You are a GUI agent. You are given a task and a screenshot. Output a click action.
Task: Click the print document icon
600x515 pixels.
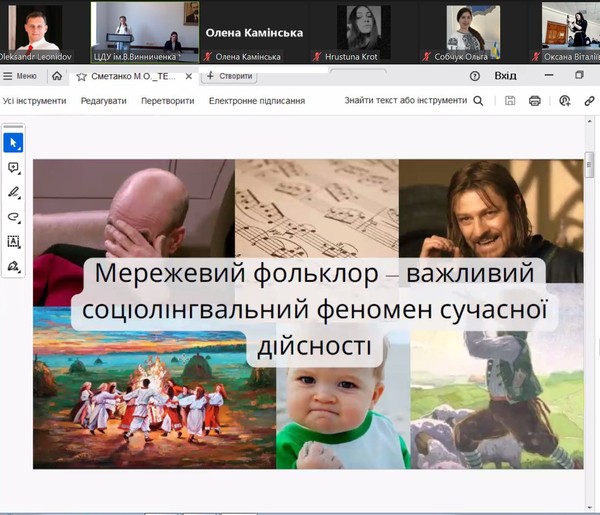point(535,101)
